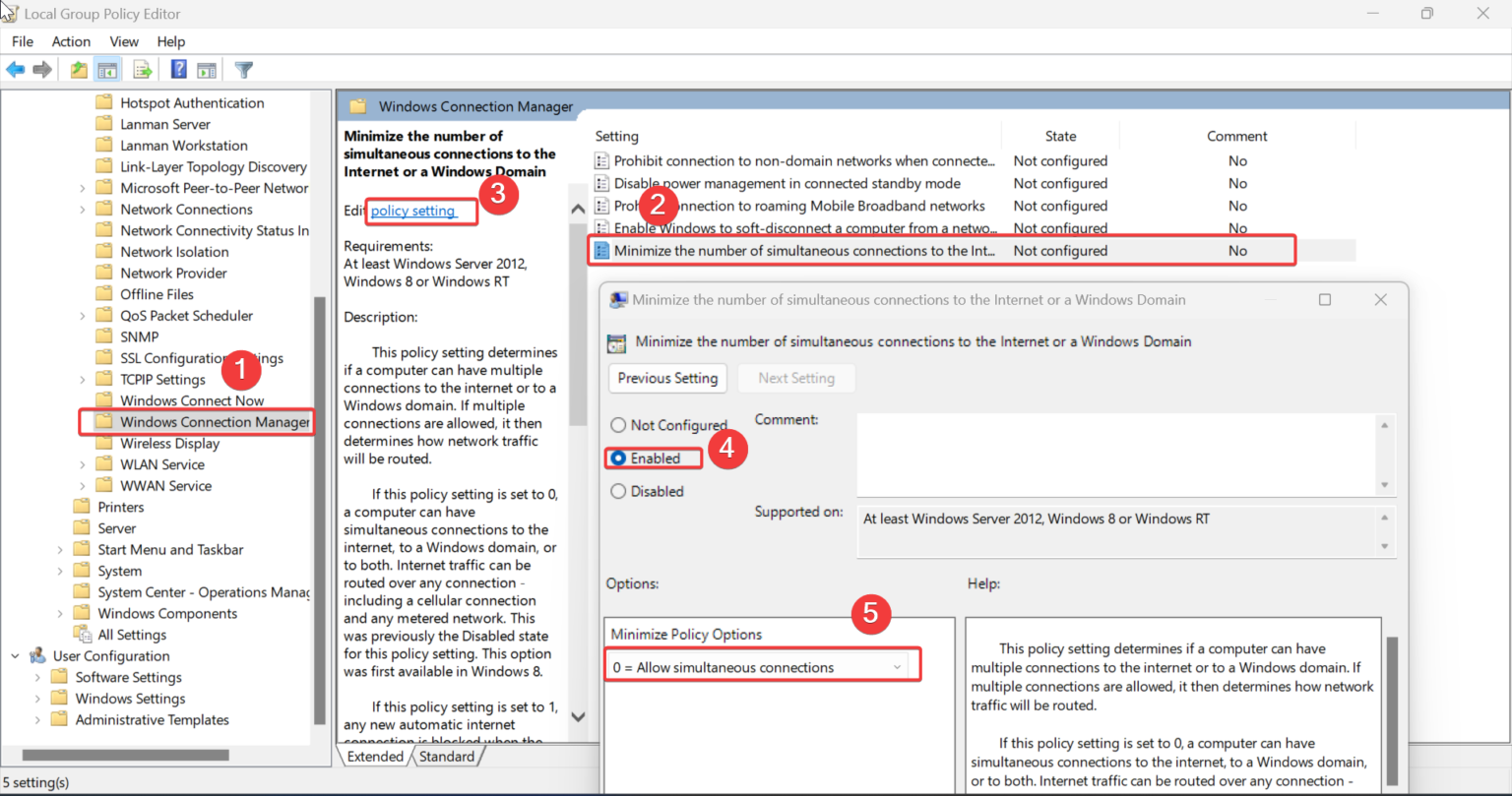Screen dimensions: 1512x796
Task: Click the Export List toolbar icon
Action: pyautogui.click(x=143, y=70)
